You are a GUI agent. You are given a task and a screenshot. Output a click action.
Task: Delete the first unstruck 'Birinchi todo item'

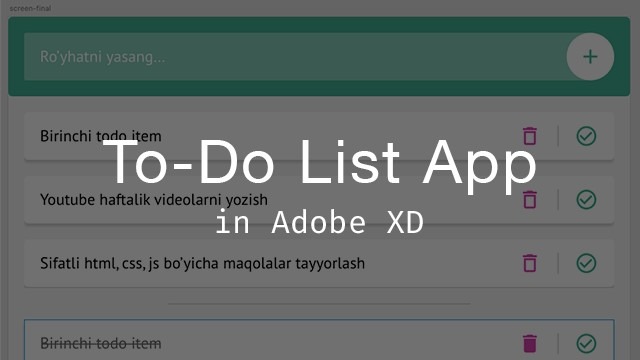coord(530,136)
